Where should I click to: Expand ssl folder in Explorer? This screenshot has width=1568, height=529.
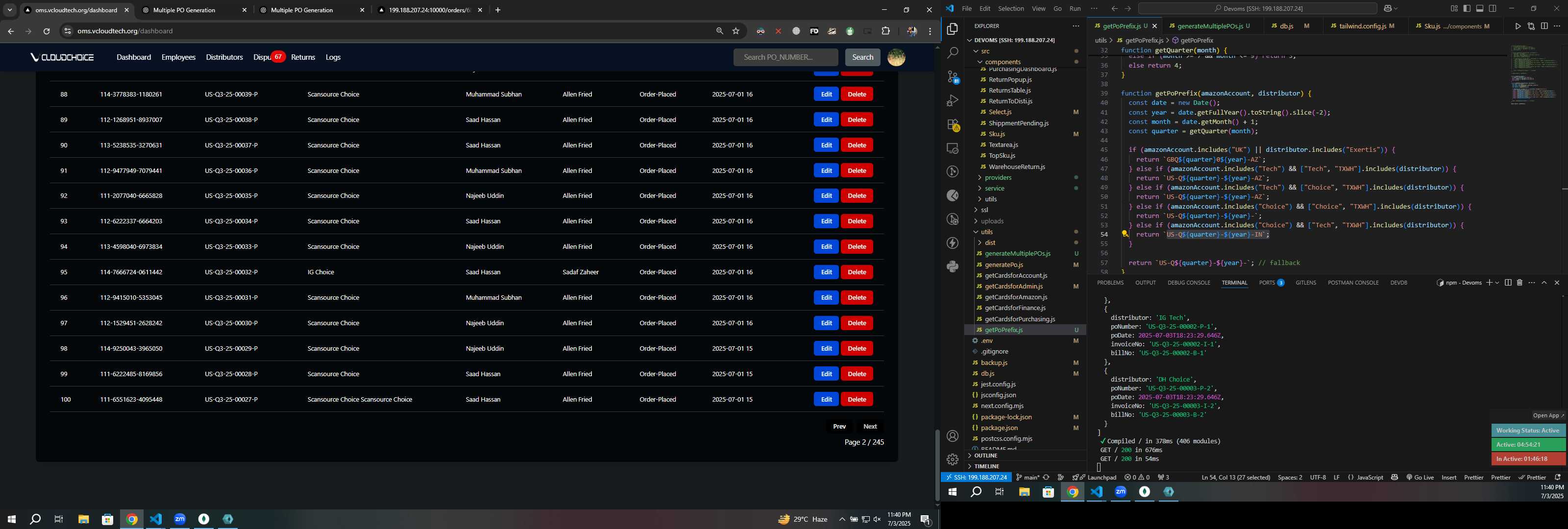pyautogui.click(x=977, y=210)
